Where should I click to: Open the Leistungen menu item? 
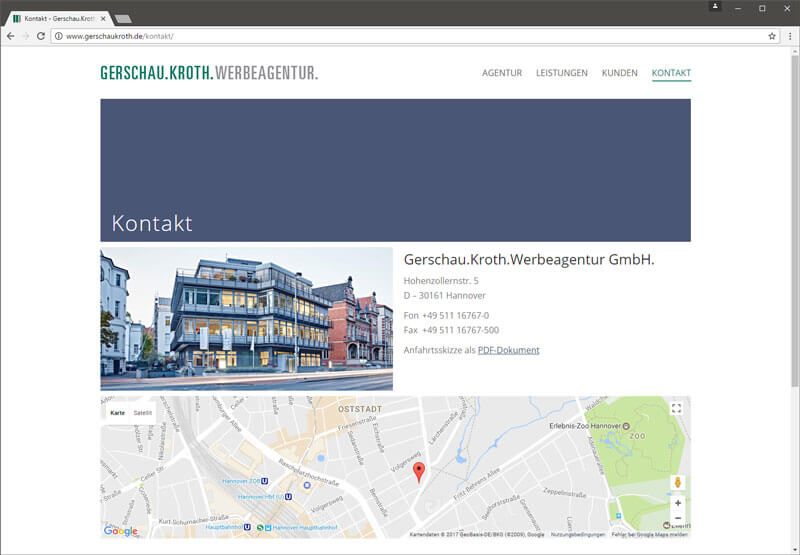(562, 73)
